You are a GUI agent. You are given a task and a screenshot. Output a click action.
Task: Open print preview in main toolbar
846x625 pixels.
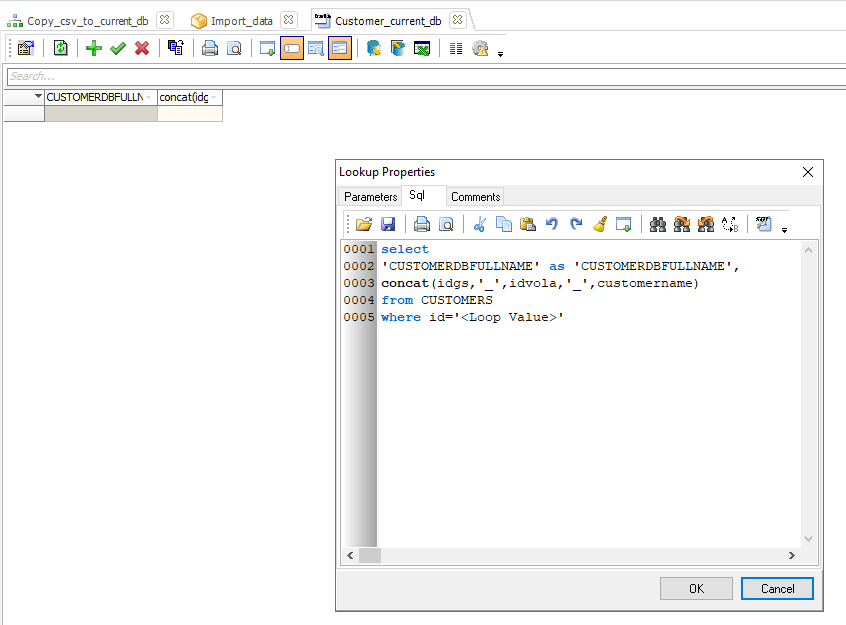click(x=234, y=49)
